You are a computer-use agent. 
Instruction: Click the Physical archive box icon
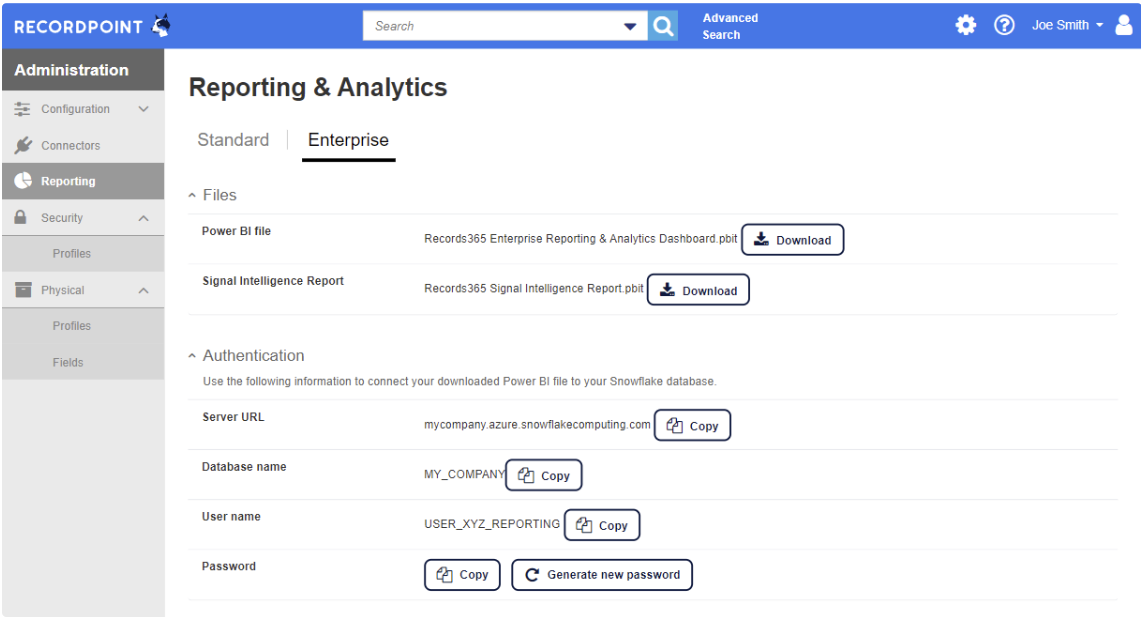[x=23, y=290]
